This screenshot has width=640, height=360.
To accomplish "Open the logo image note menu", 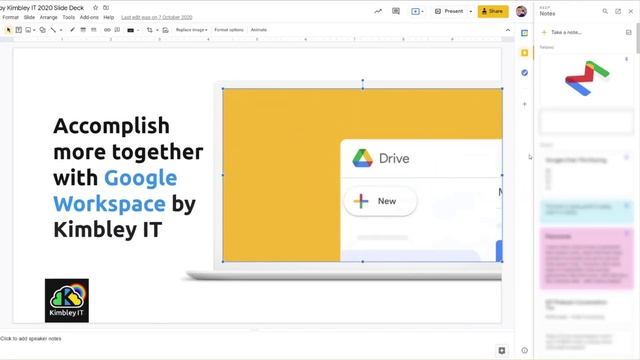I will [627, 60].
